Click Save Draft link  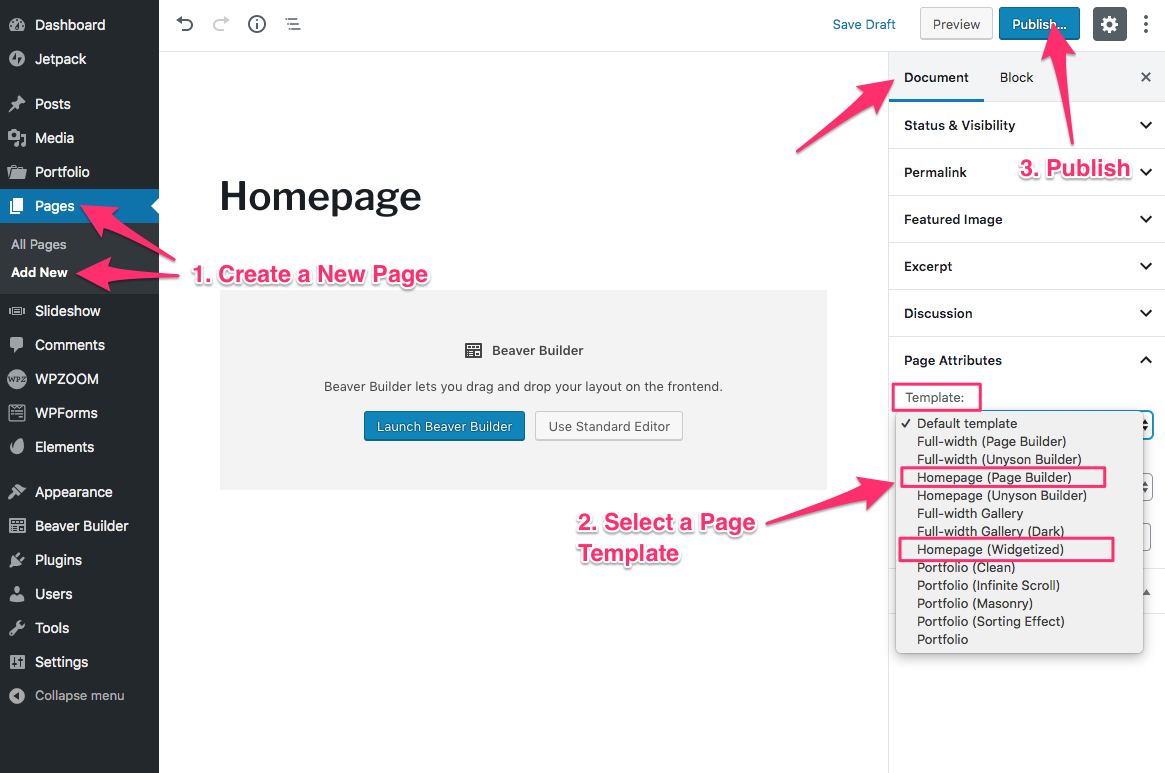[x=864, y=25]
